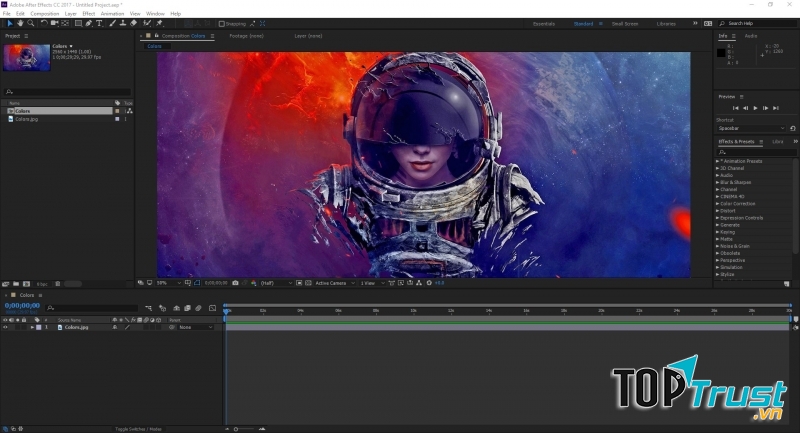
Task: Jump to the first frame in Preview
Action: (x=735, y=108)
